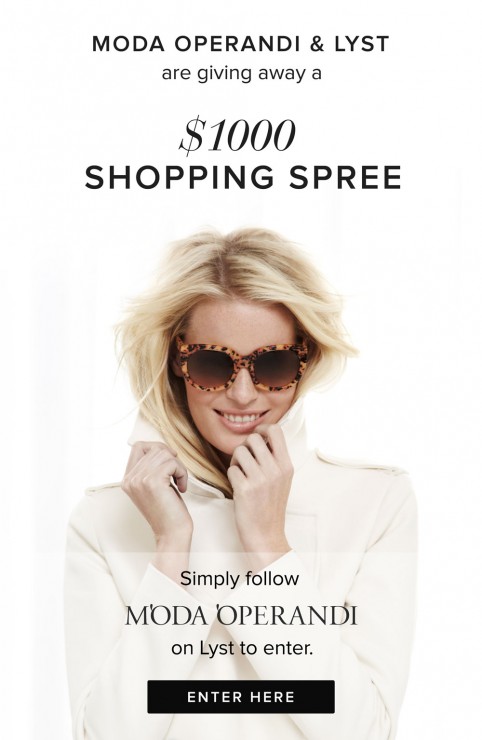Select the 'are giving away a' subtitle
The image size is (482, 740).
241,74
